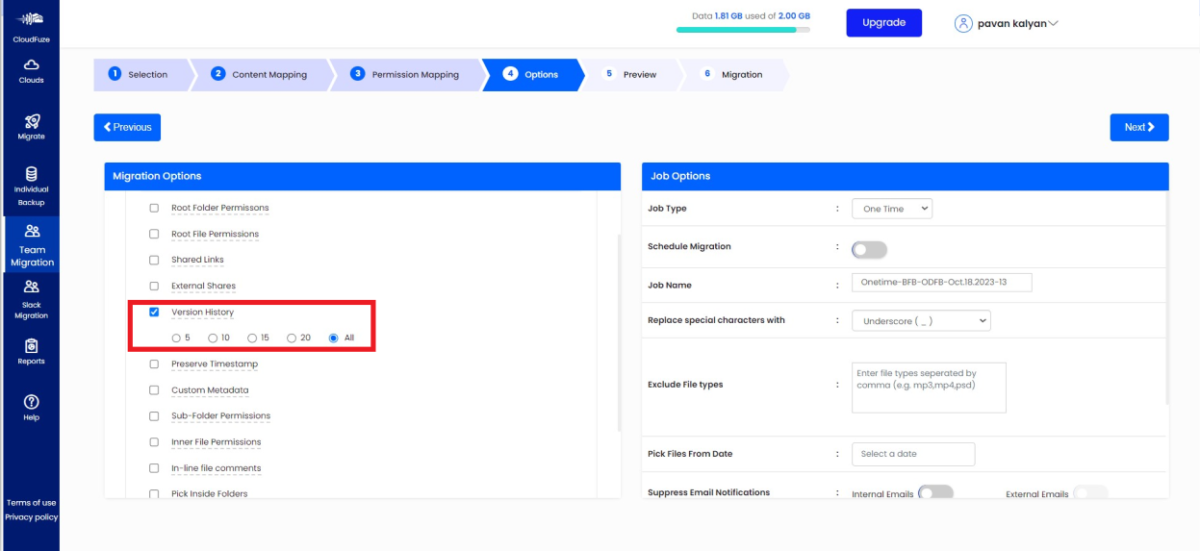This screenshot has width=1200, height=551.
Task: Open the pavan kalyan user menu
Action: pos(1007,23)
